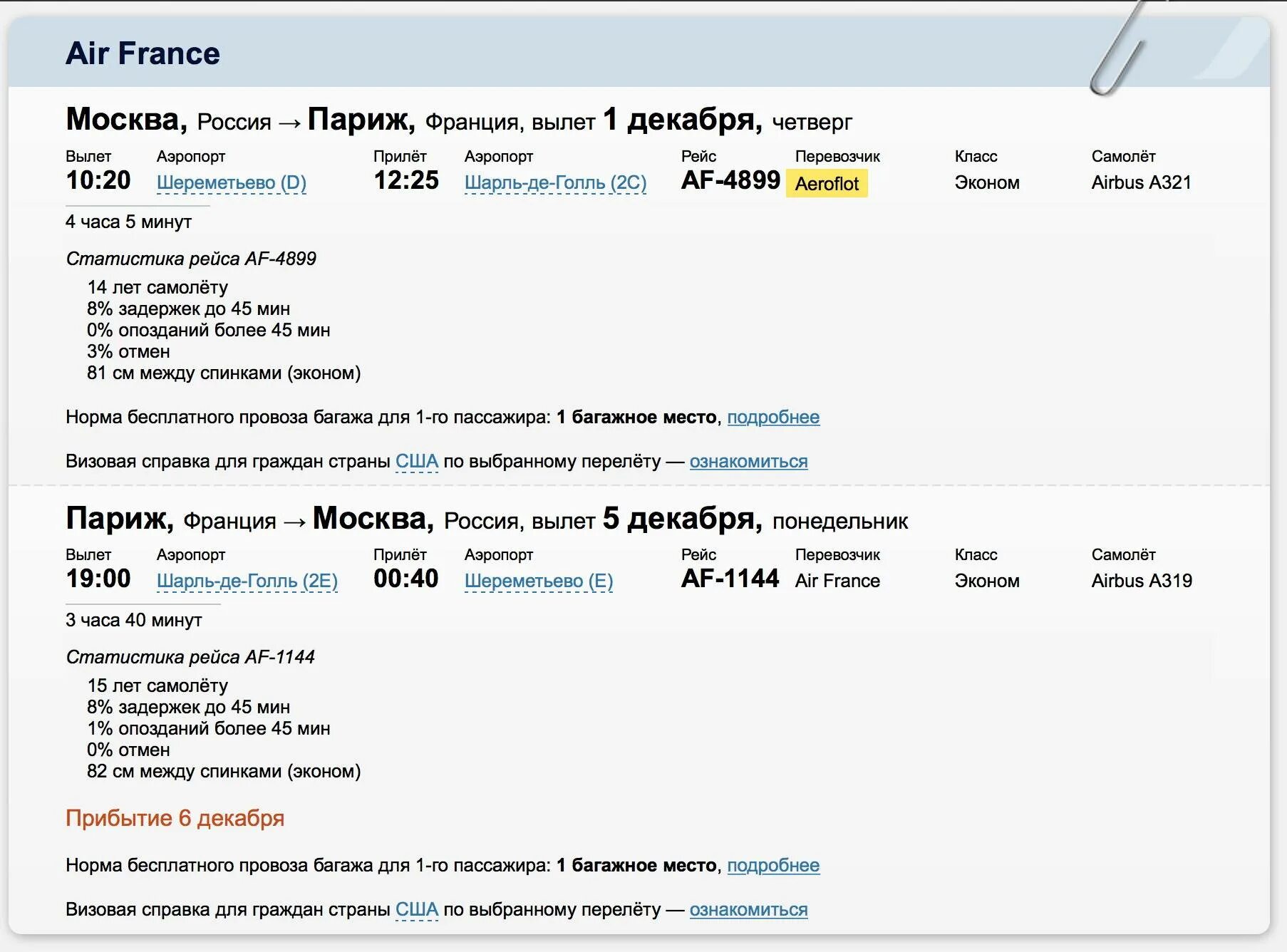
Task: Click 1% опозданий более 45 мин
Action: [209, 729]
